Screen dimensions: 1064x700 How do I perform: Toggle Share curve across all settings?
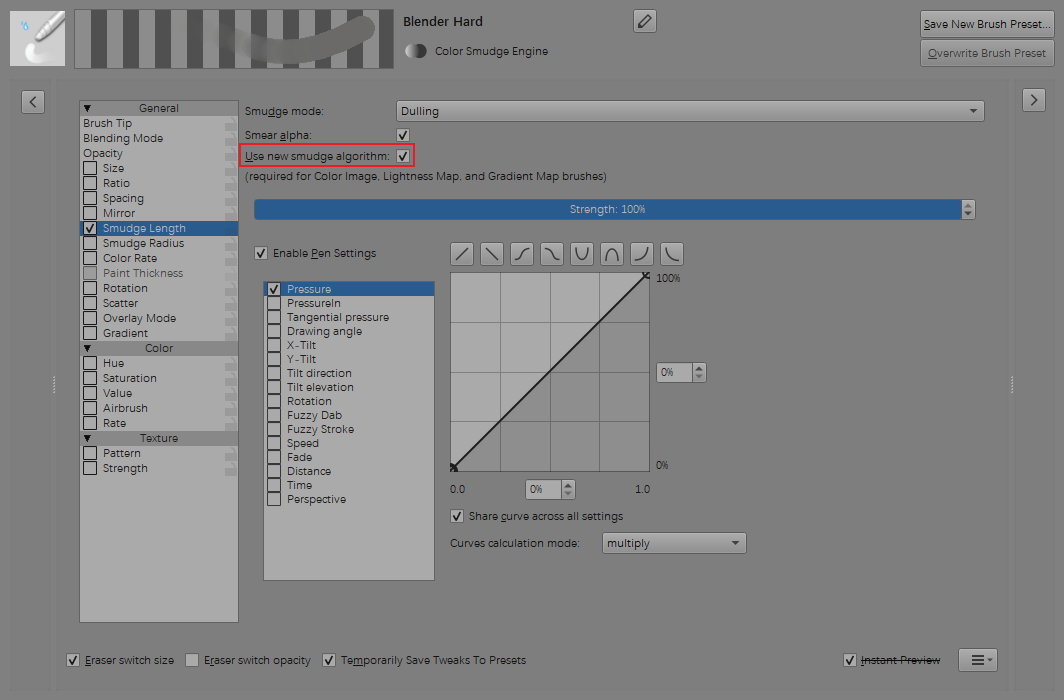pos(457,516)
